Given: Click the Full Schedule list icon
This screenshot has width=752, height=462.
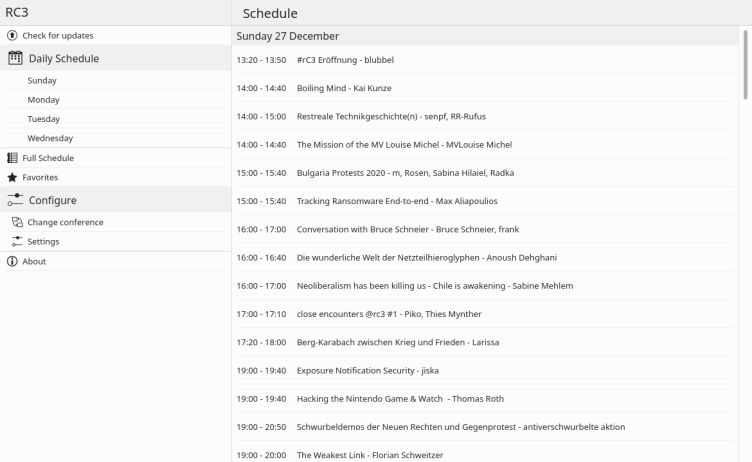Looking at the screenshot, I should (13, 158).
